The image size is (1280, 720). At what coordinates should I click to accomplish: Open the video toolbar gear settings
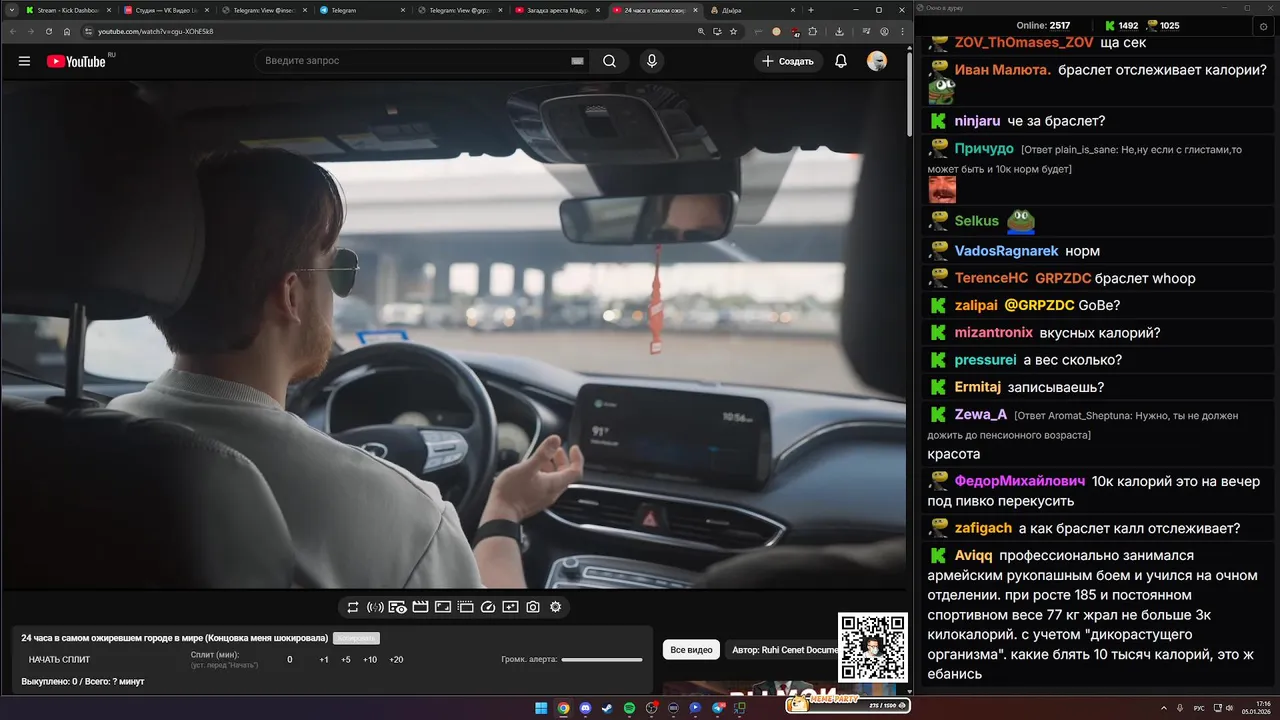coord(556,607)
